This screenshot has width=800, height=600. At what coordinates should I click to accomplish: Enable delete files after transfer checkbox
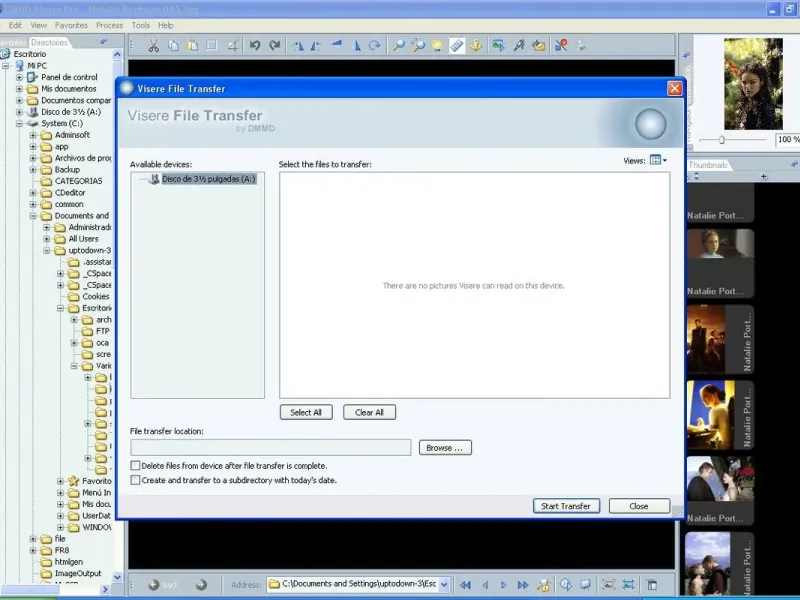point(135,465)
